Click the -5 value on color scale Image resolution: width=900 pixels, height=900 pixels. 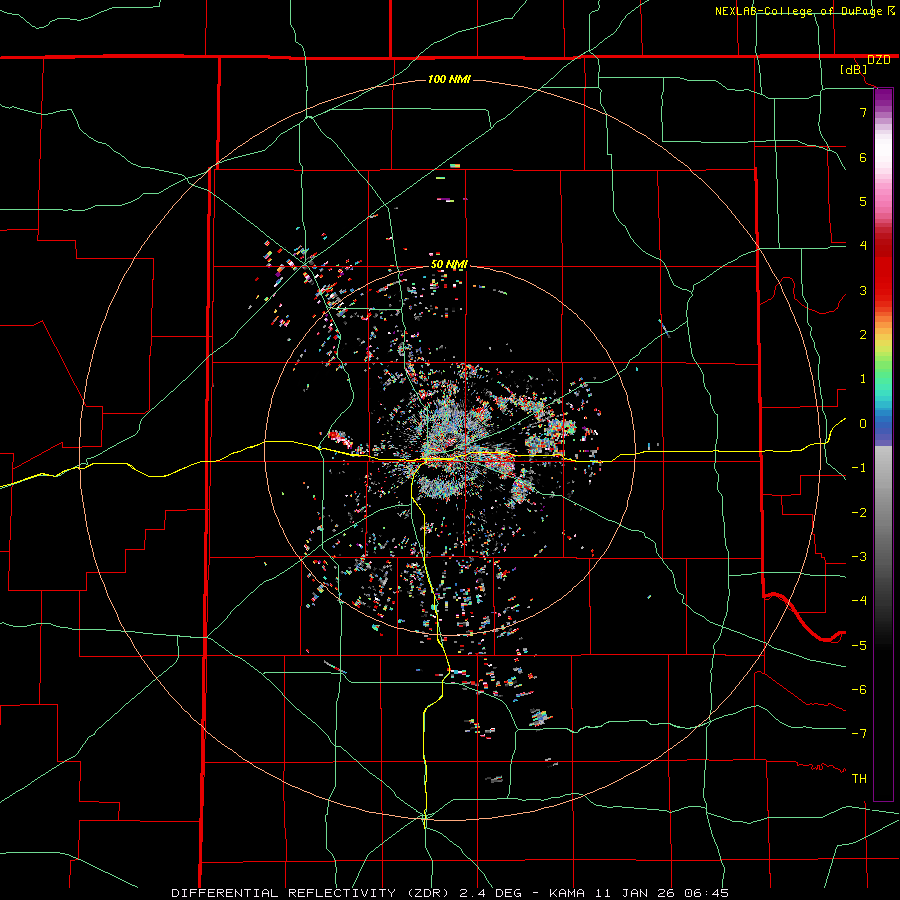(859, 646)
